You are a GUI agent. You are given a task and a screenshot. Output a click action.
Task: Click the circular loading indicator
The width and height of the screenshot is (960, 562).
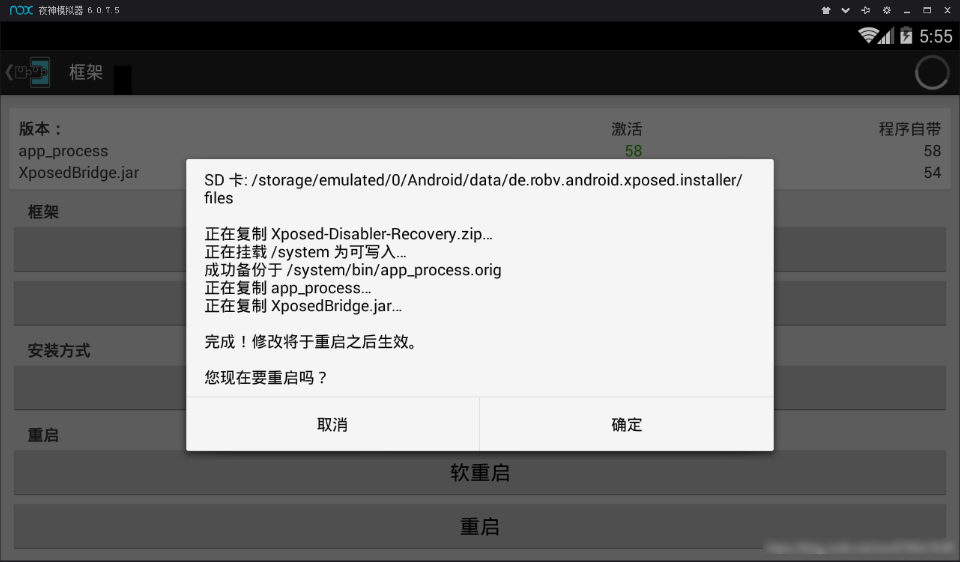click(x=932, y=73)
